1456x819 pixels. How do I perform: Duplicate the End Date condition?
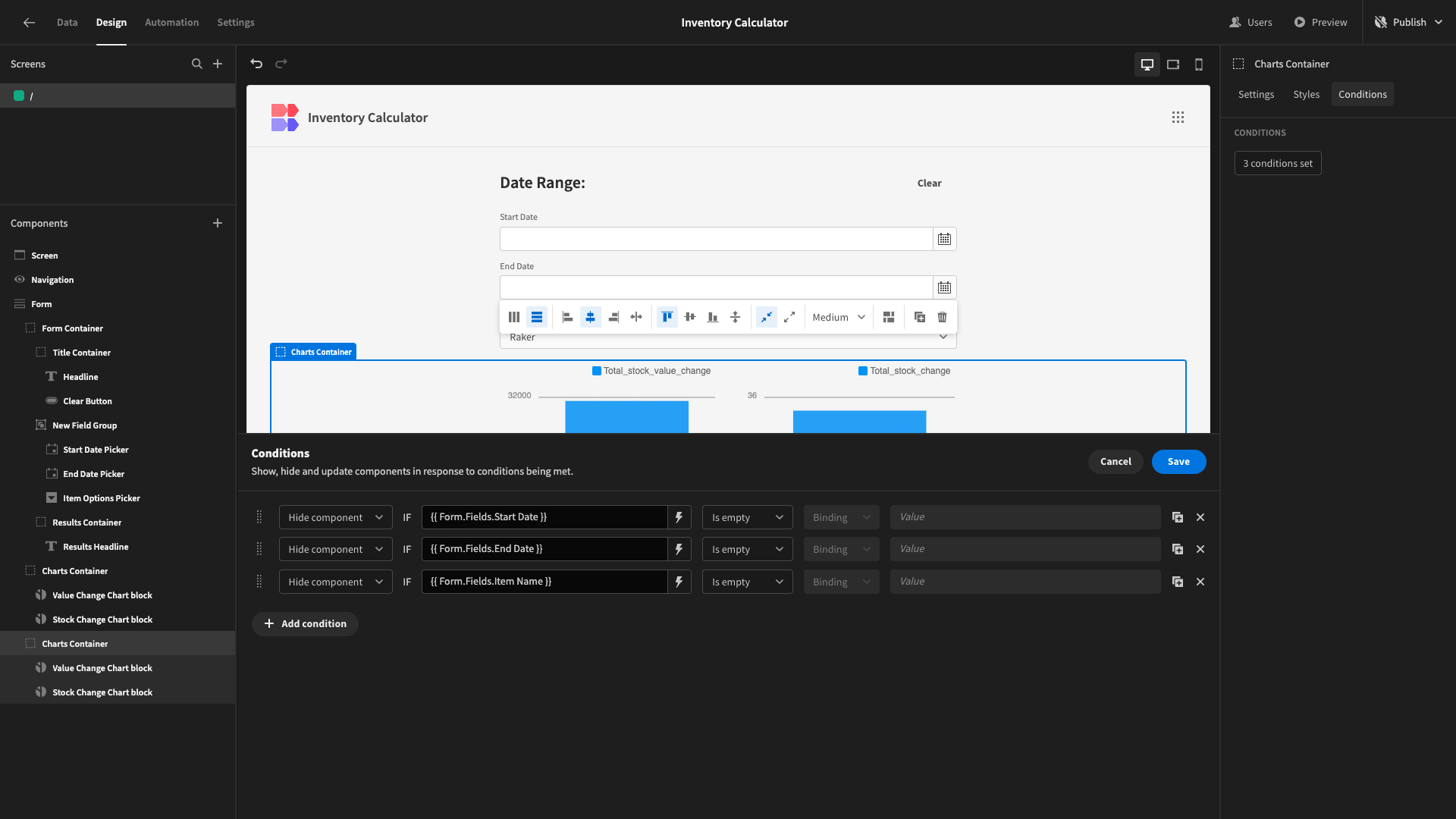pyautogui.click(x=1178, y=549)
